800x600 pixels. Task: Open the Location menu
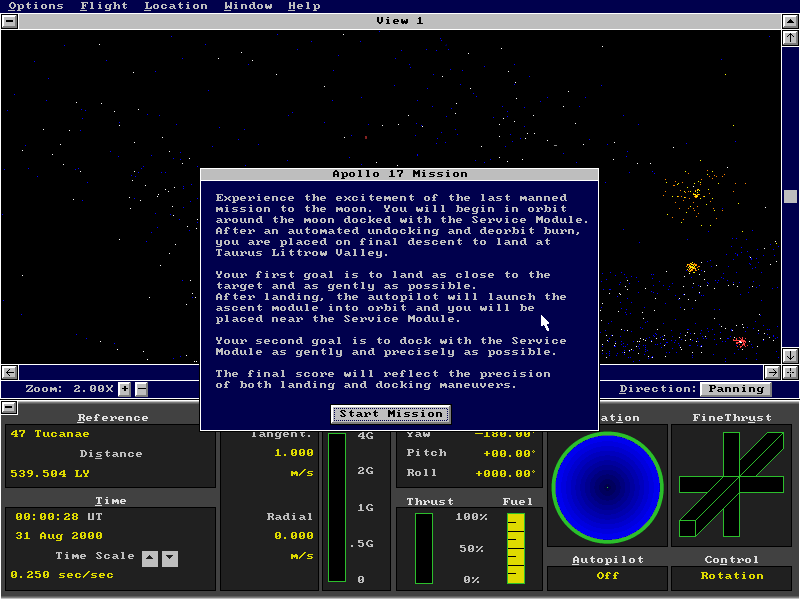[x=176, y=6]
